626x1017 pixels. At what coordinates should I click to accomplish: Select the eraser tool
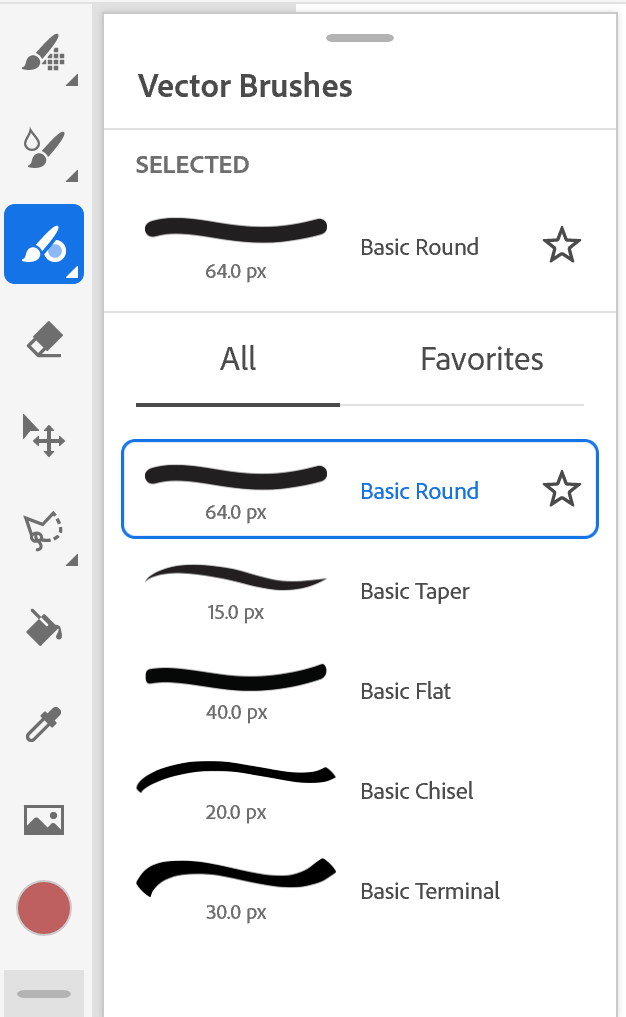44,341
